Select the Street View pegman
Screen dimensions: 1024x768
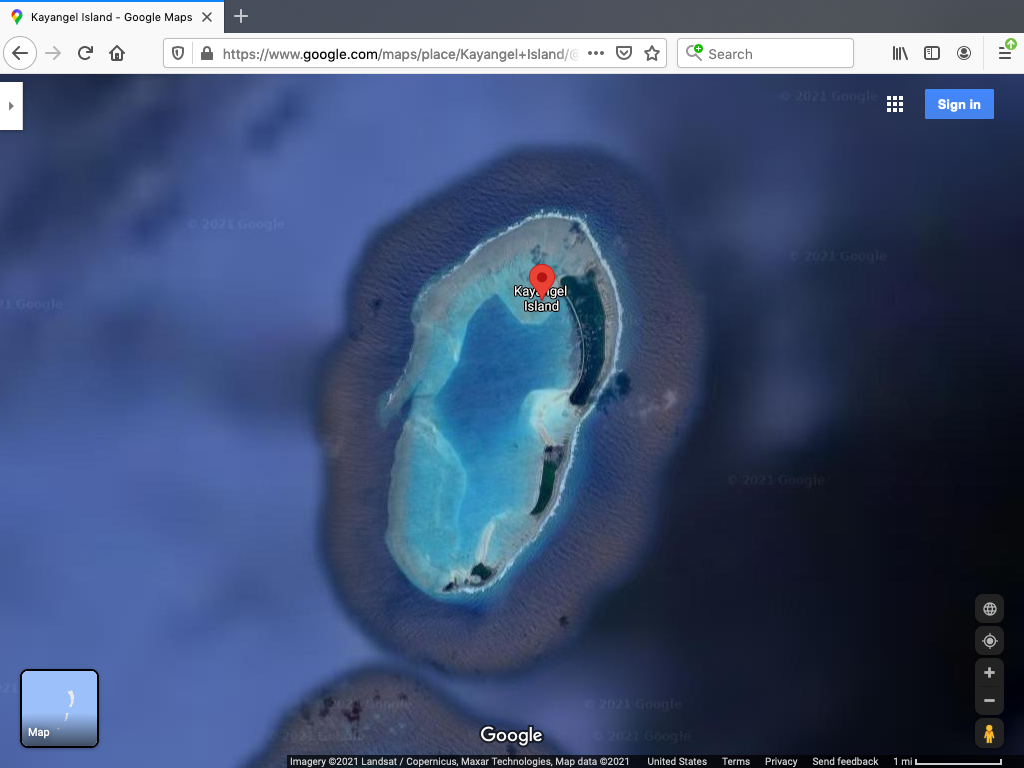point(989,733)
